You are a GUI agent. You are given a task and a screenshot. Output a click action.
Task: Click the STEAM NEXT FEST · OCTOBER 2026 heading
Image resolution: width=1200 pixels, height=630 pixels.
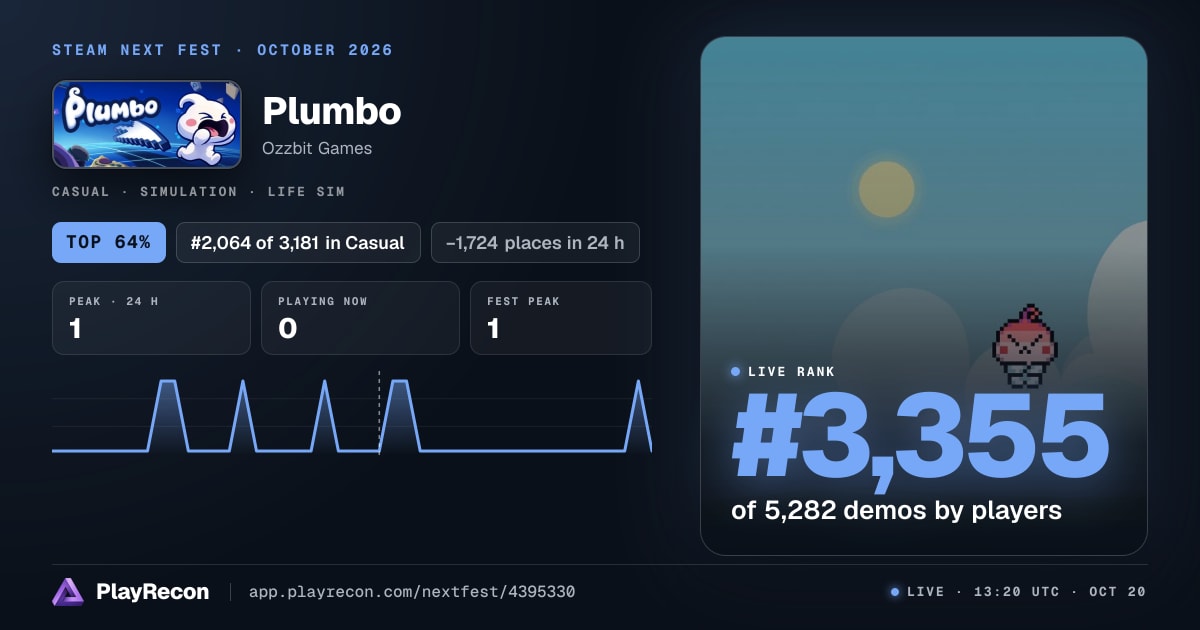click(x=223, y=50)
